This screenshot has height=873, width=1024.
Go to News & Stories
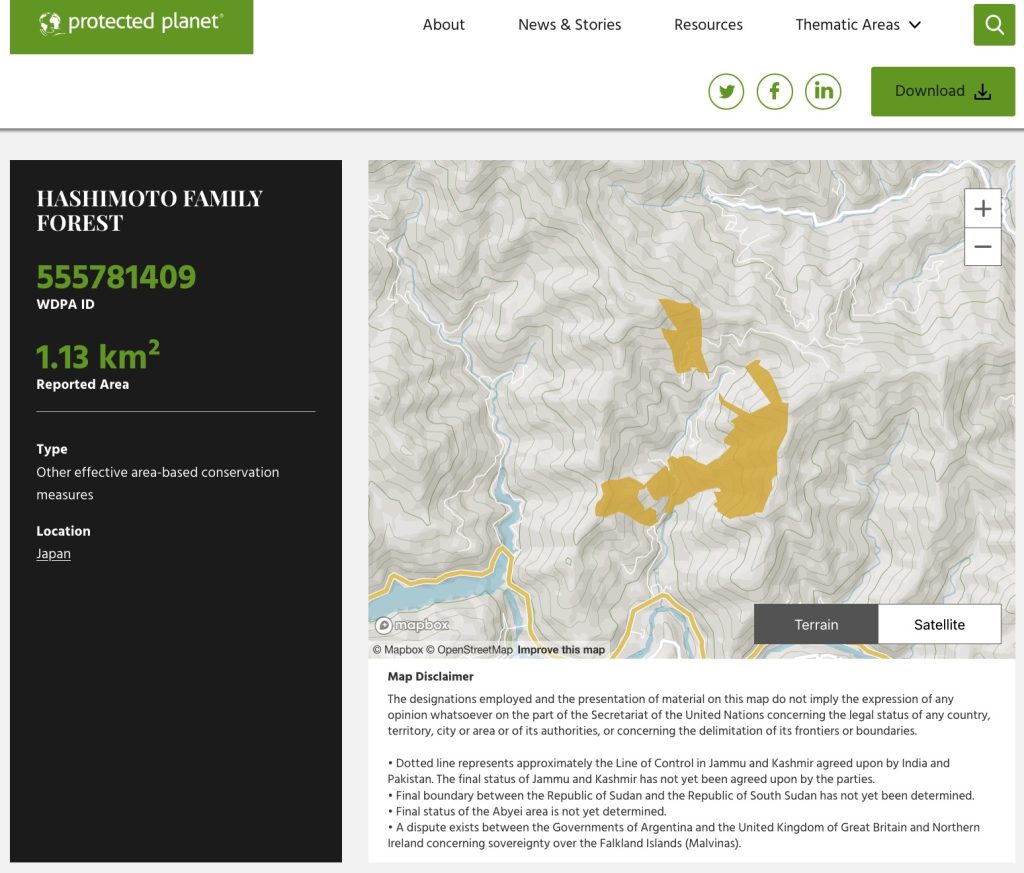point(569,25)
